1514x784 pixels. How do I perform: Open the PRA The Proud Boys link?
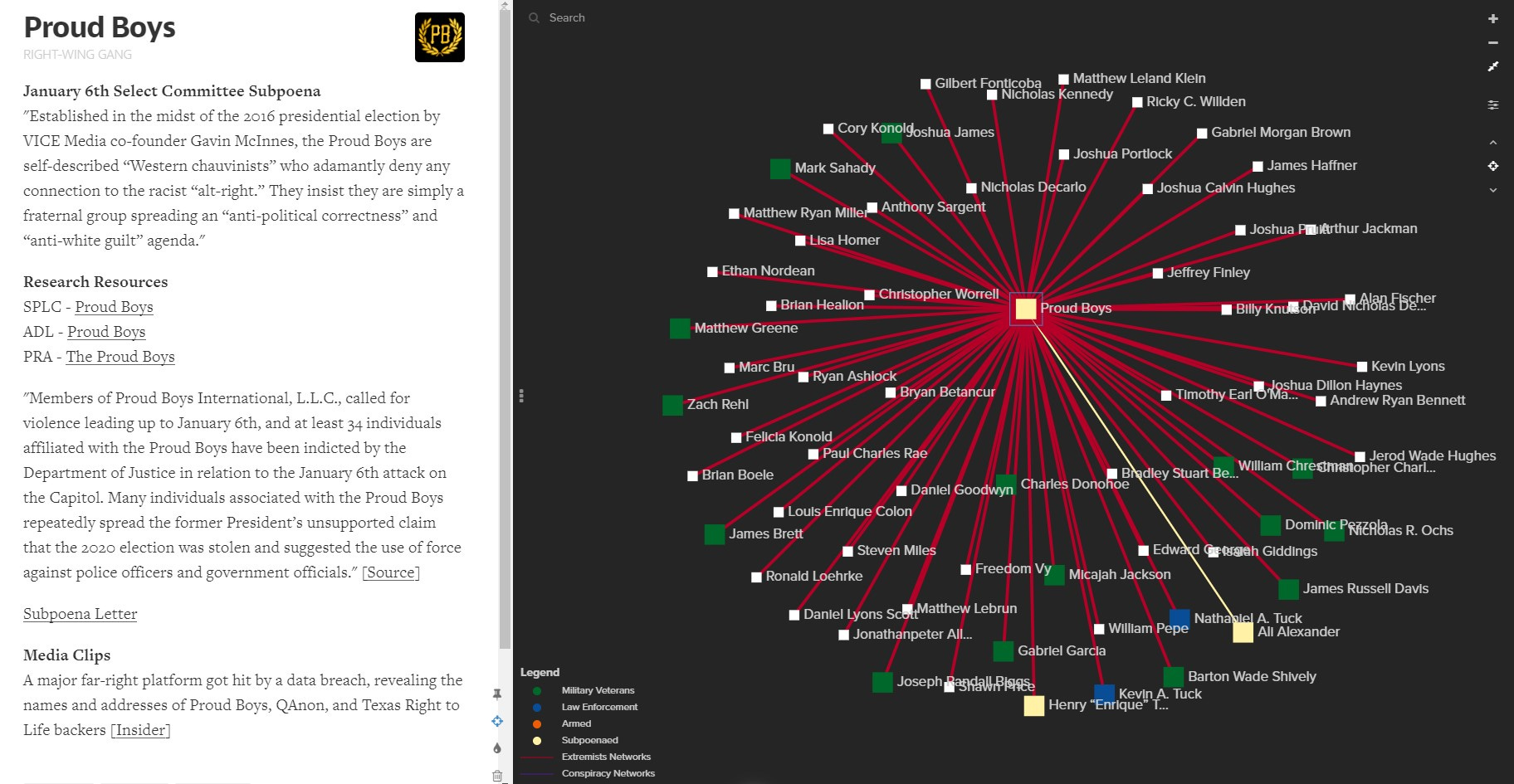(x=120, y=356)
